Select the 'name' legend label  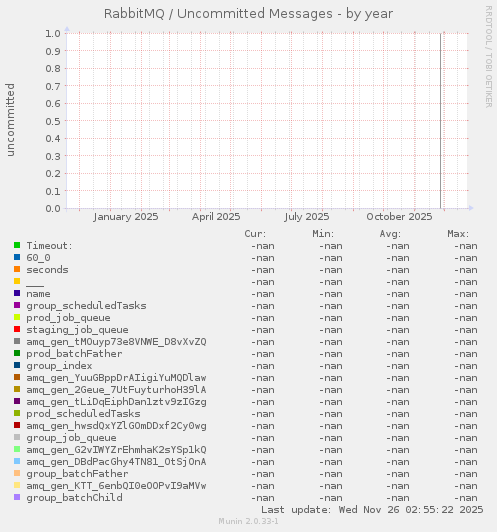point(38,294)
